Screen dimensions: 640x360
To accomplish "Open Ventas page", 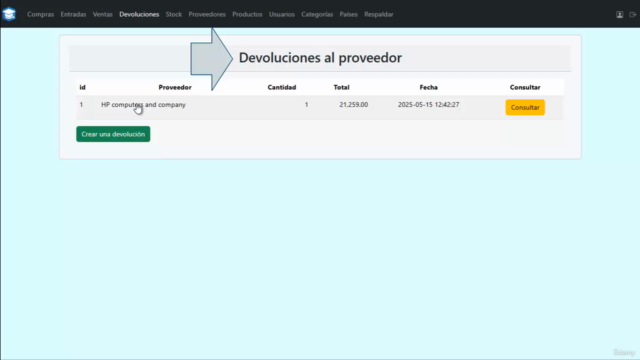I will pyautogui.click(x=102, y=14).
